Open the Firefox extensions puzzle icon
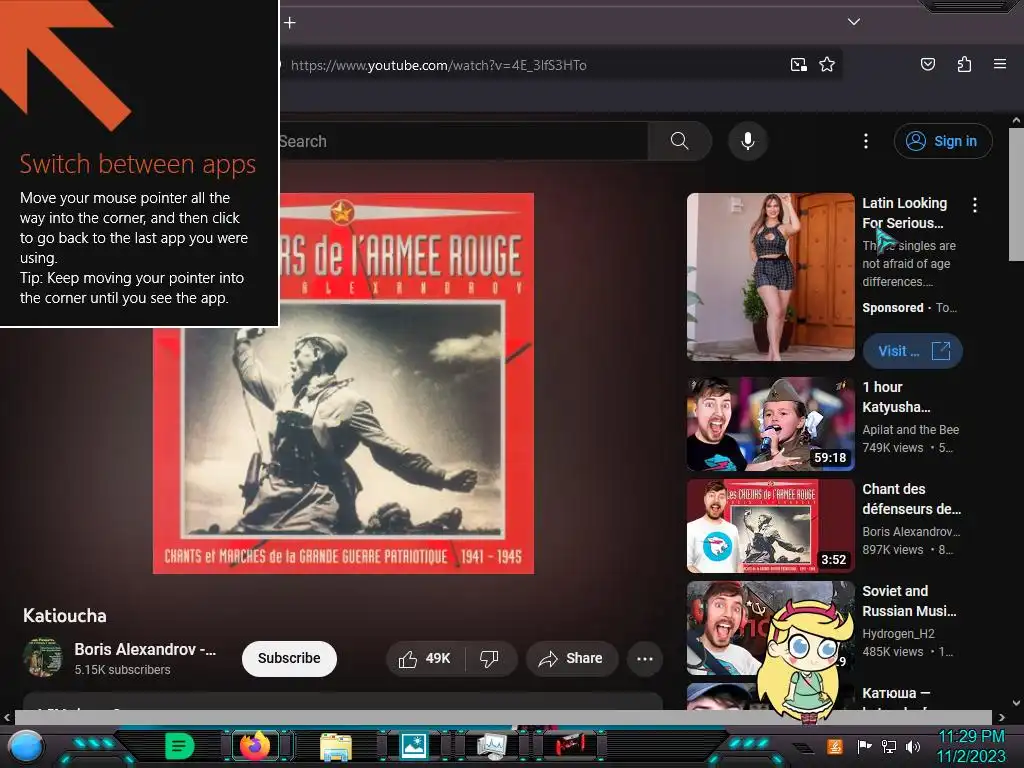The image size is (1024, 768). point(964,64)
